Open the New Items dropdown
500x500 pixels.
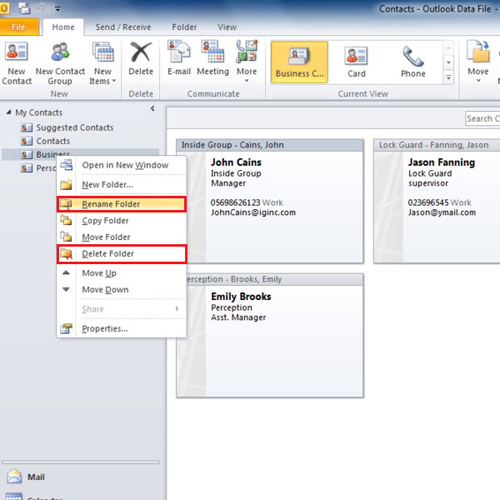[103, 63]
